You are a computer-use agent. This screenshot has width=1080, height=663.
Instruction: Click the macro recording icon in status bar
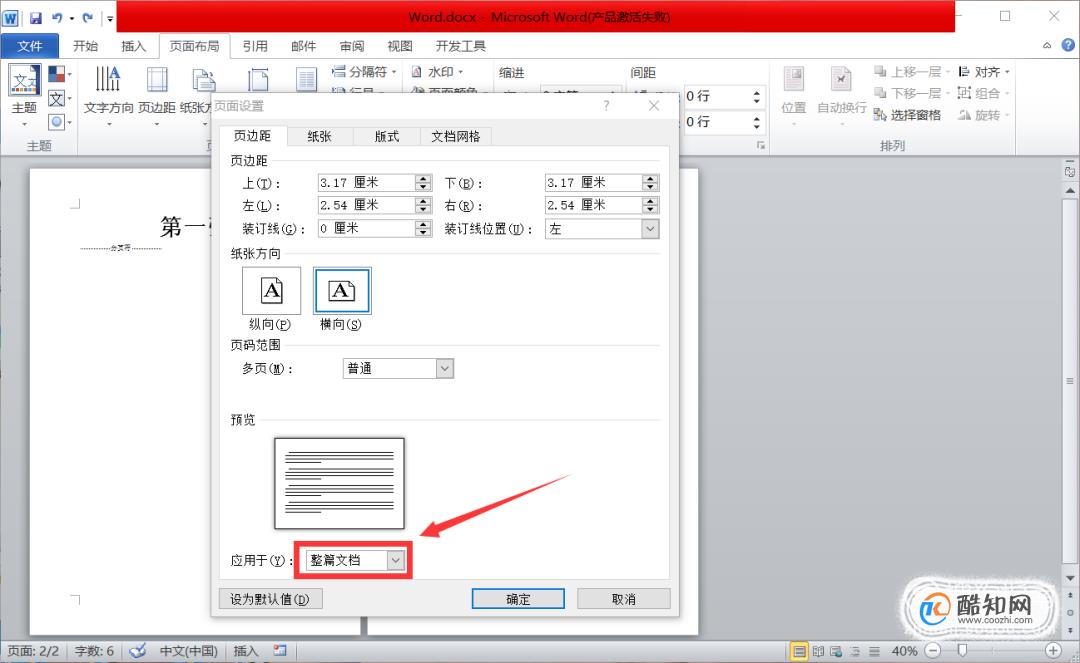click(280, 651)
